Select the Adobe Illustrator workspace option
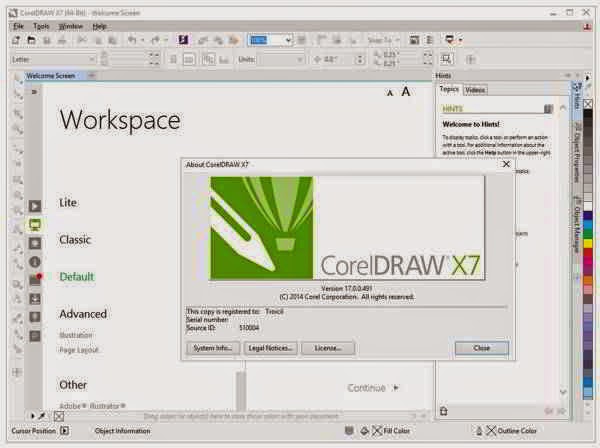 tap(92, 406)
